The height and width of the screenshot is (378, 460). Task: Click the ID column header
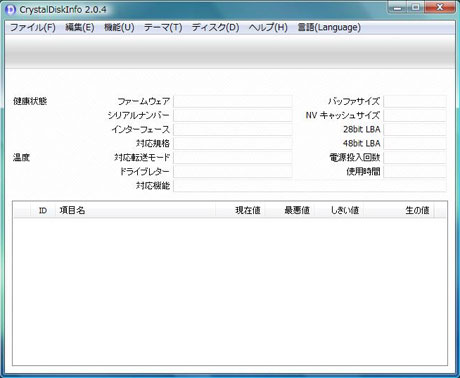point(43,210)
